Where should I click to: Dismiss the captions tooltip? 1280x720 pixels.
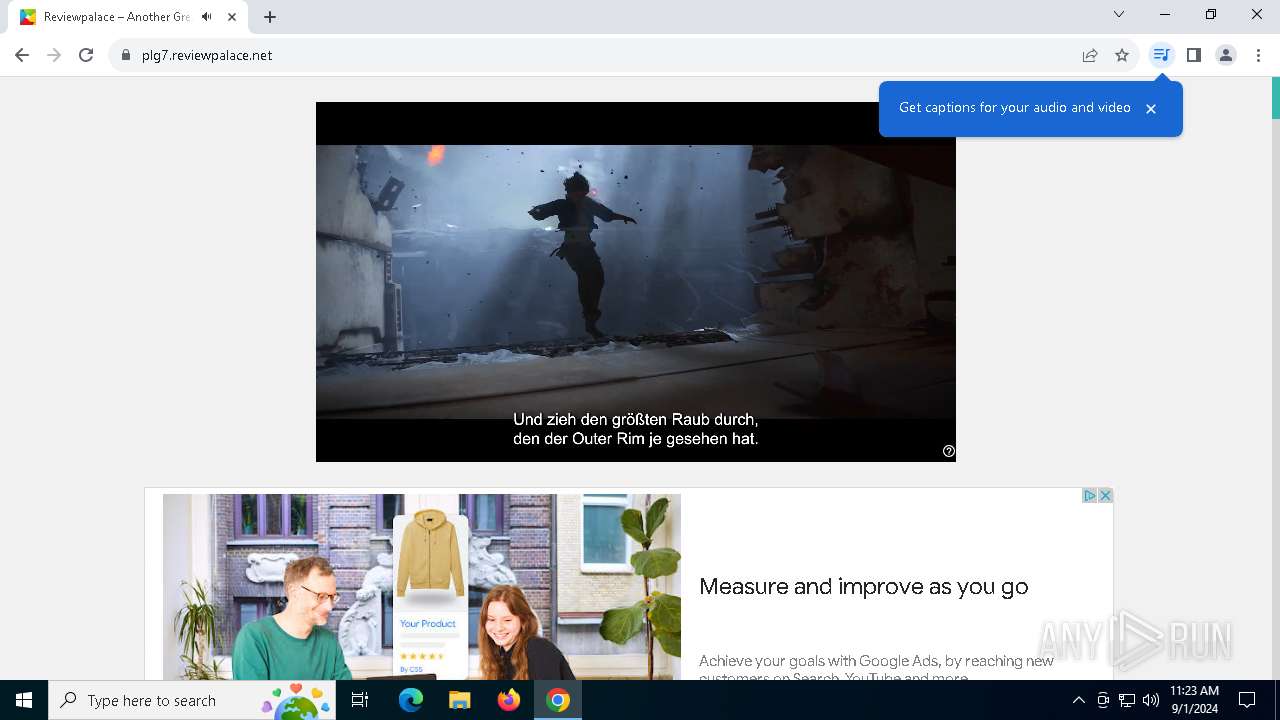[1151, 109]
